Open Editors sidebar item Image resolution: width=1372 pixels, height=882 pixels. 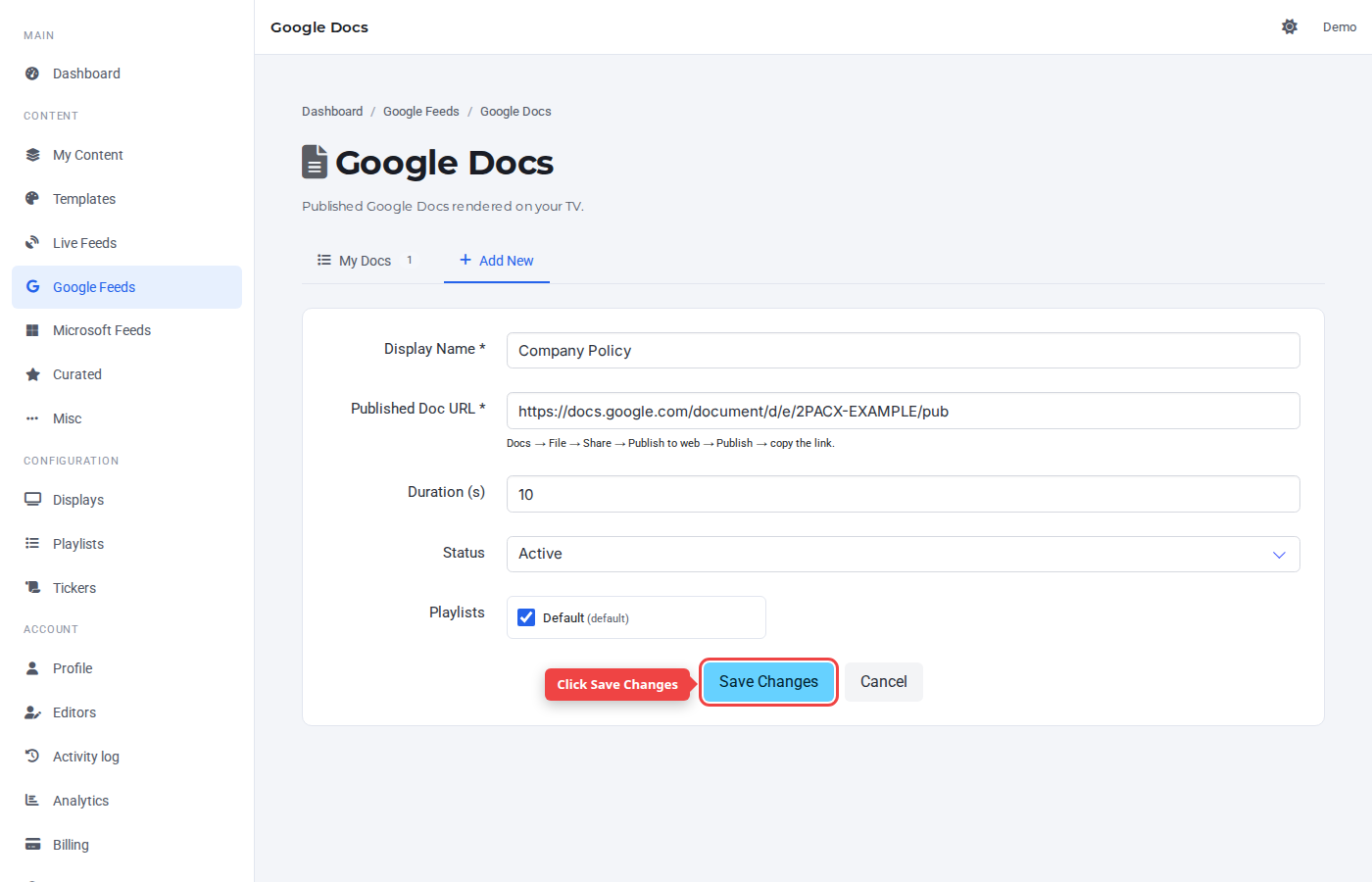tap(127, 712)
